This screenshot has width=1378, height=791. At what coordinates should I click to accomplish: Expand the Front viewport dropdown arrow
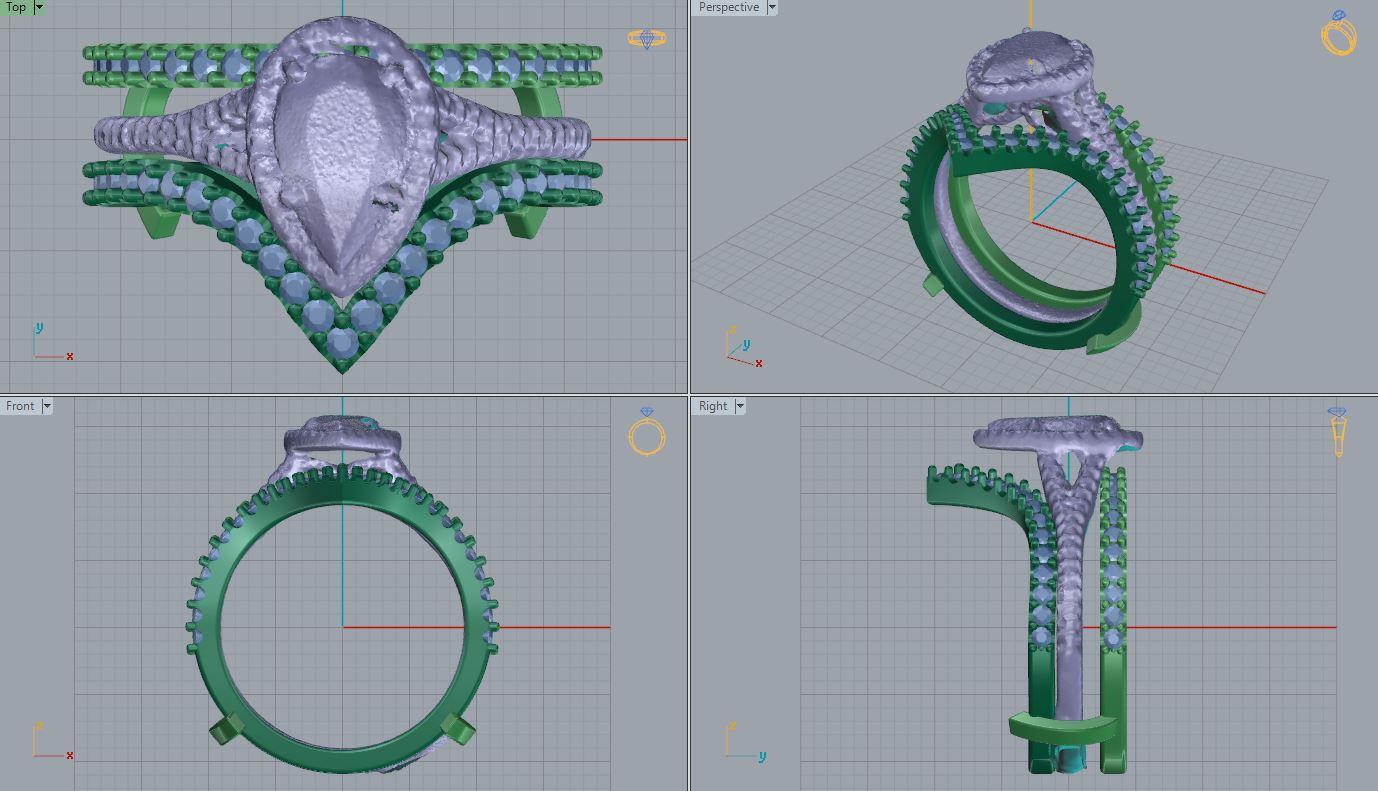pyautogui.click(x=46, y=406)
